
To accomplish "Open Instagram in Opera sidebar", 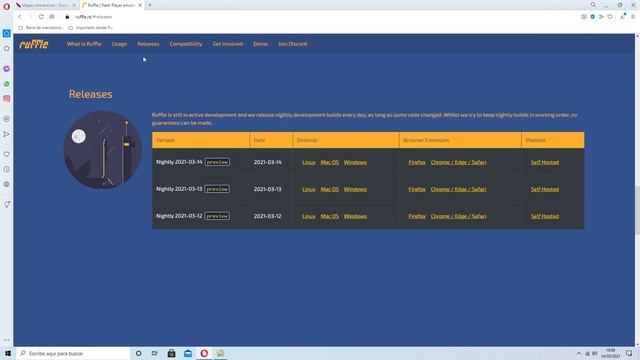I will [x=7, y=99].
